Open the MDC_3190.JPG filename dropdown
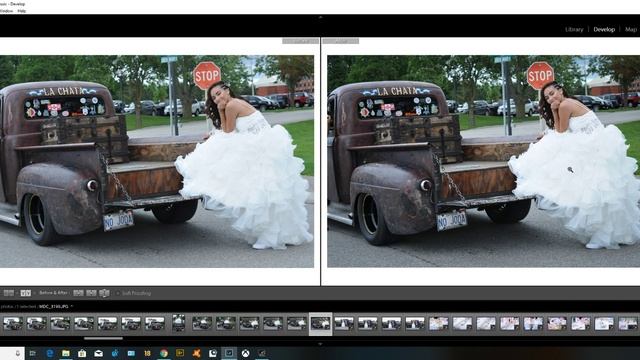Screen dimensions: 640x360 pos(56,306)
